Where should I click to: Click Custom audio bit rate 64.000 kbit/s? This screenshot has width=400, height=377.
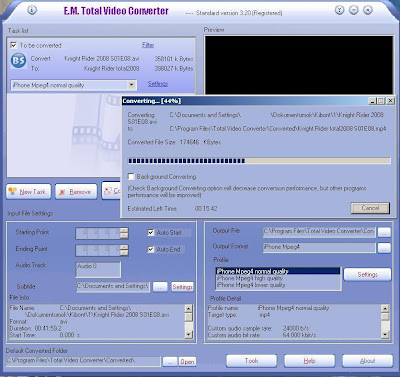pyautogui.click(x=262, y=335)
